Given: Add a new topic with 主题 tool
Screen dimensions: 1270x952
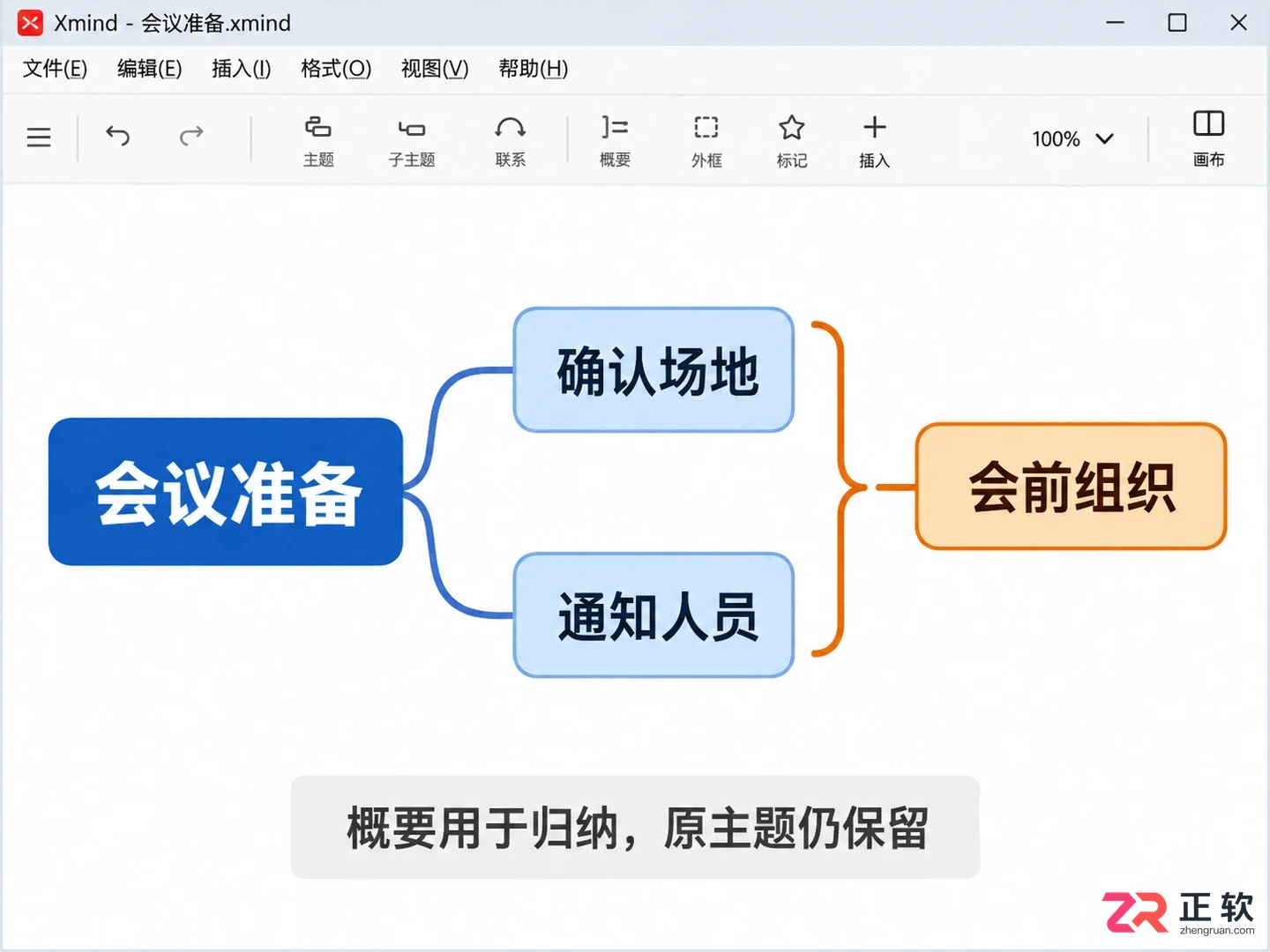Looking at the screenshot, I should [x=318, y=140].
